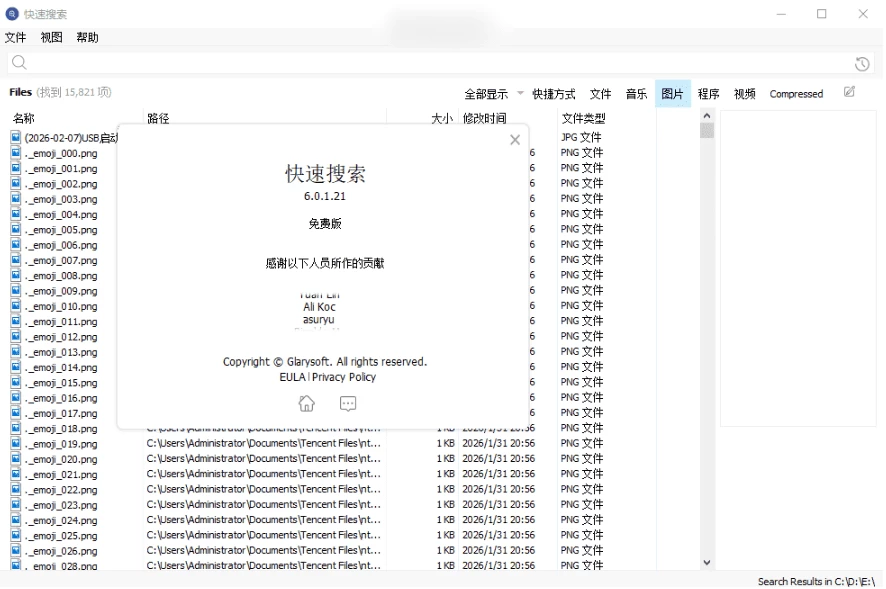Open the 帮助 menu
Viewport: 886px width, 589px height.
(x=85, y=37)
